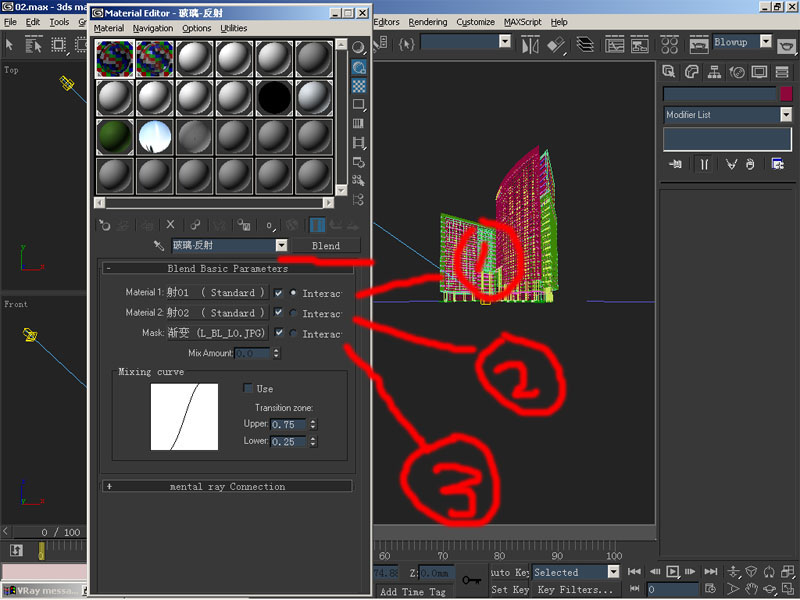Open Render Scene dialog icon

point(699,45)
